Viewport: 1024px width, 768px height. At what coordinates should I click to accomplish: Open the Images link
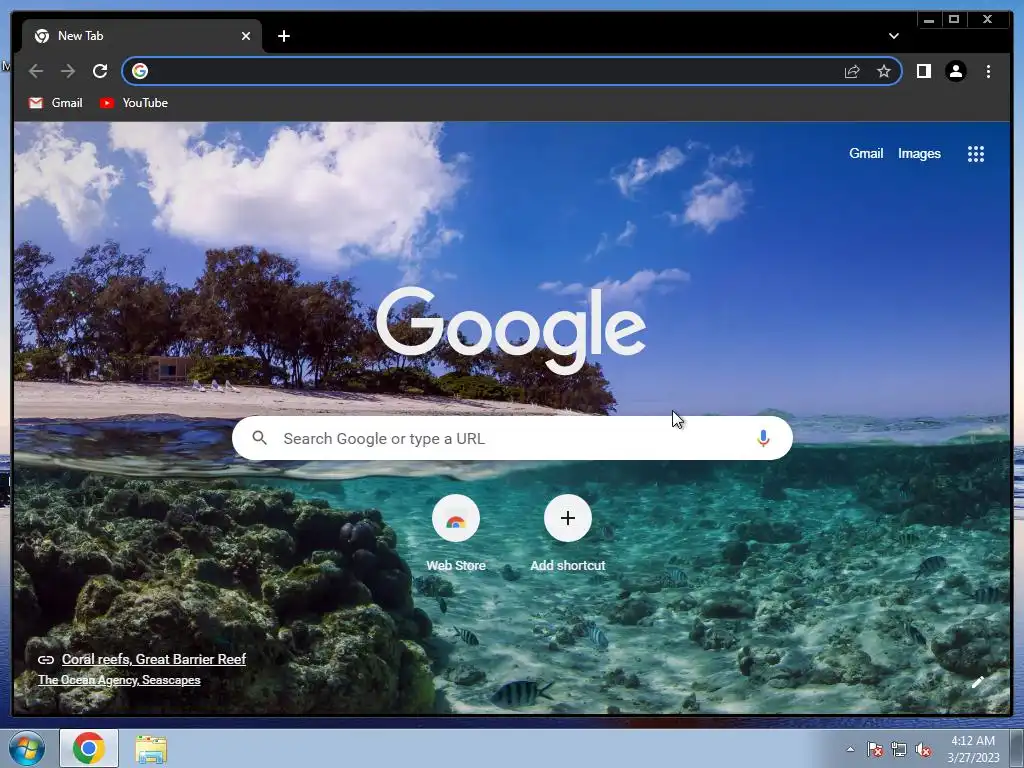click(919, 153)
